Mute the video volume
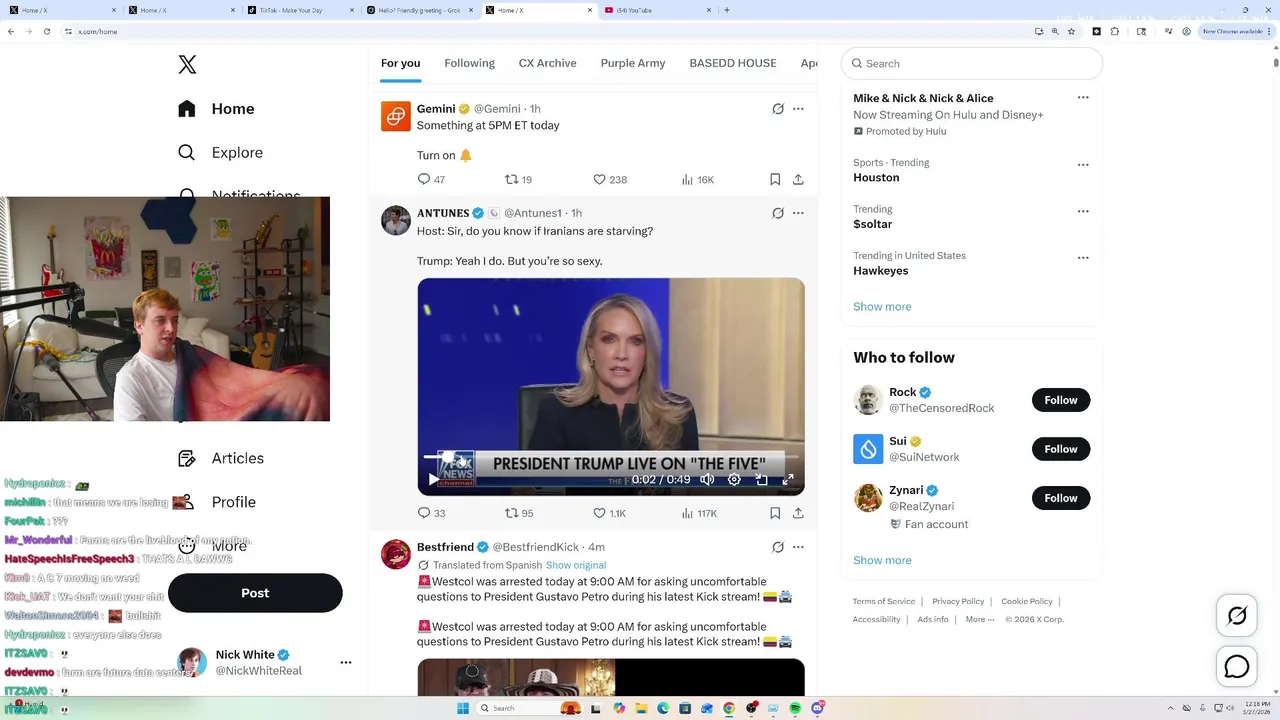This screenshot has height=720, width=1280. coord(707,480)
